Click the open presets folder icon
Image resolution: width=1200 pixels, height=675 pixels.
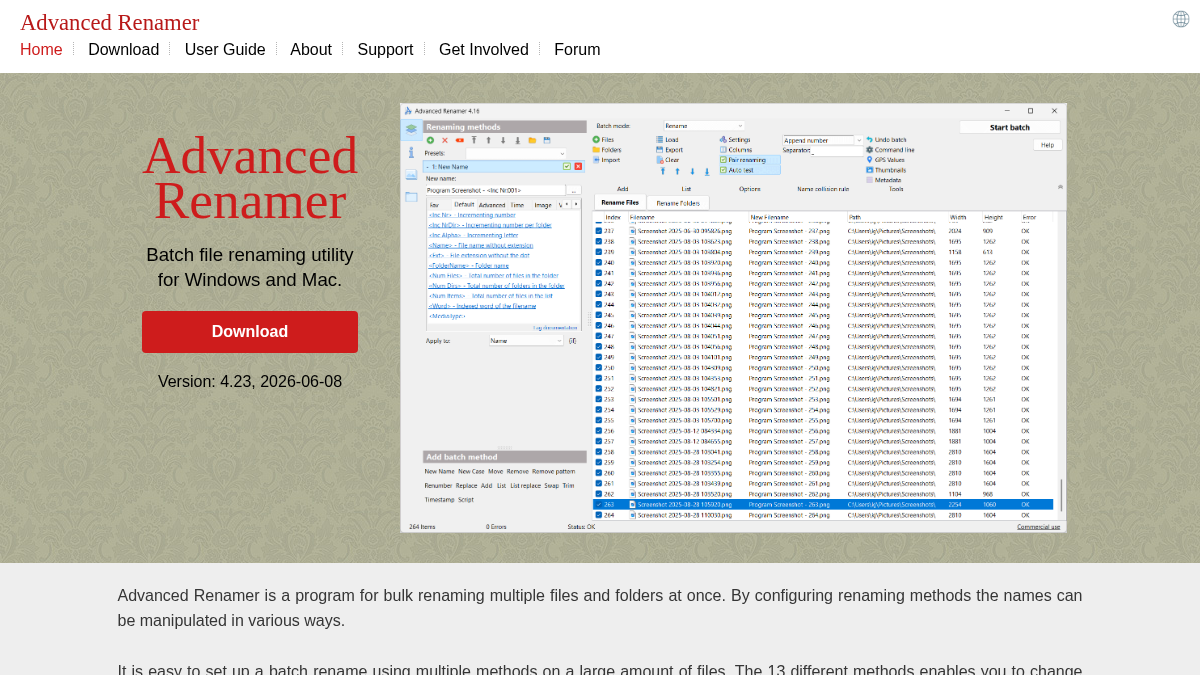click(x=532, y=140)
